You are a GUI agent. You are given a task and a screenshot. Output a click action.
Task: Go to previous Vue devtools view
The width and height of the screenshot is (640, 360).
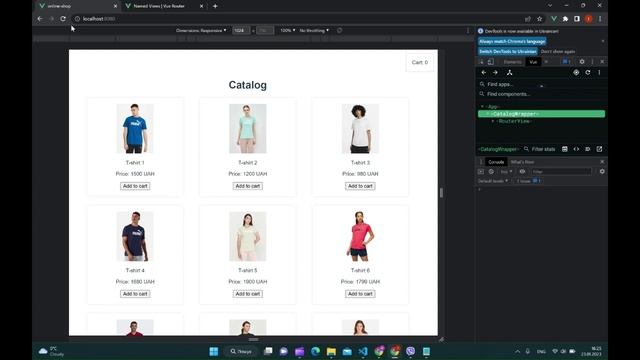484,73
